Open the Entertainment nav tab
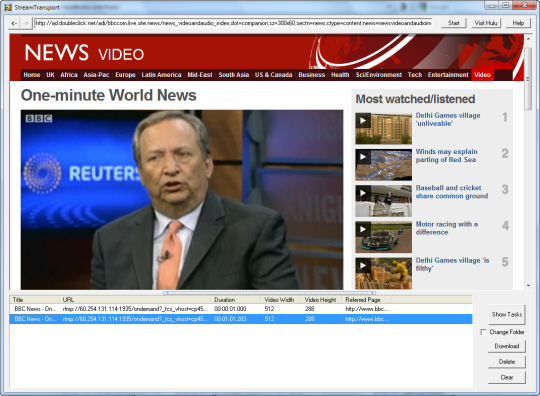This screenshot has height=396, width=540. 448,75
